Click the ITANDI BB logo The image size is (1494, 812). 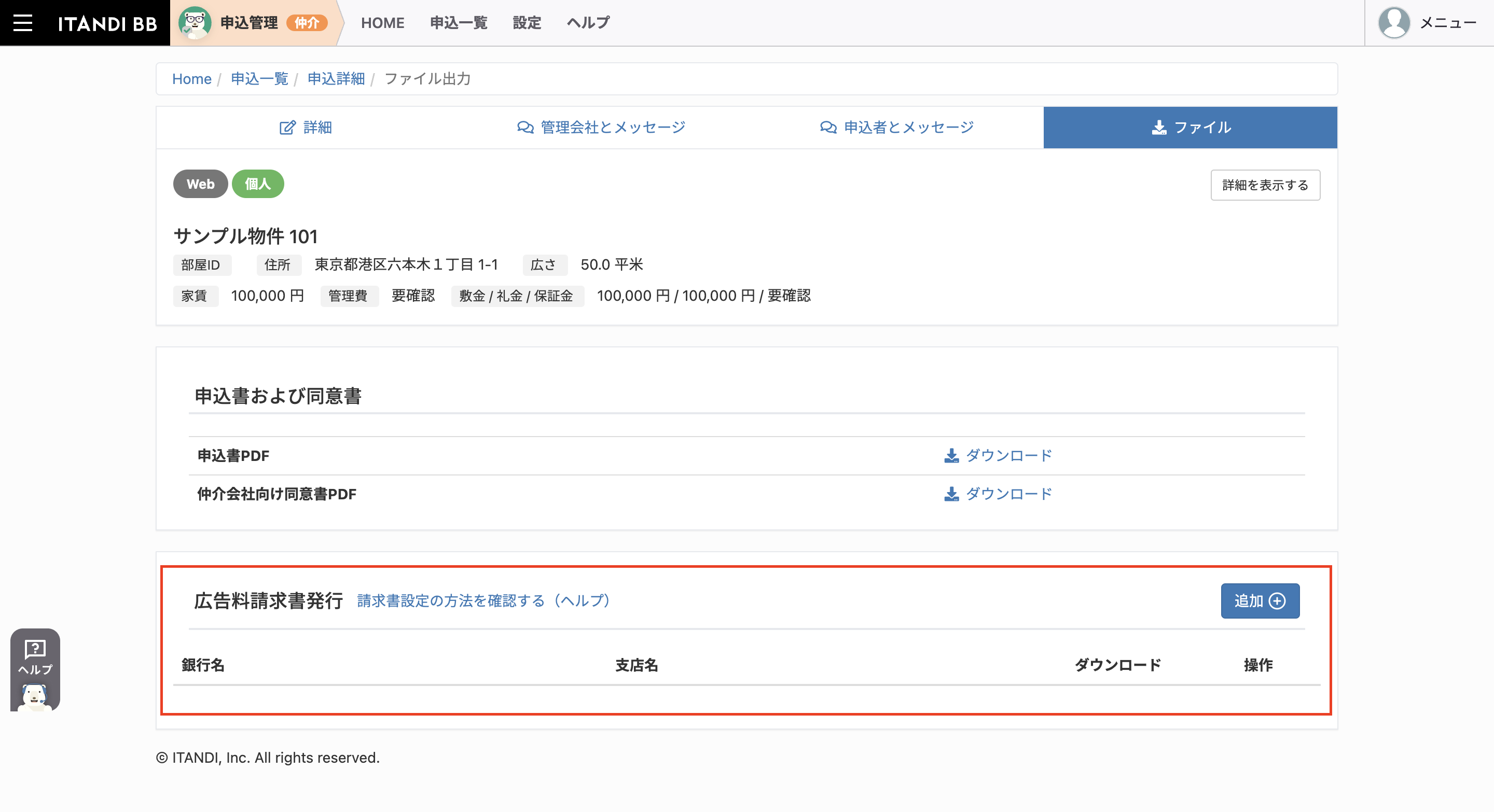click(x=107, y=23)
